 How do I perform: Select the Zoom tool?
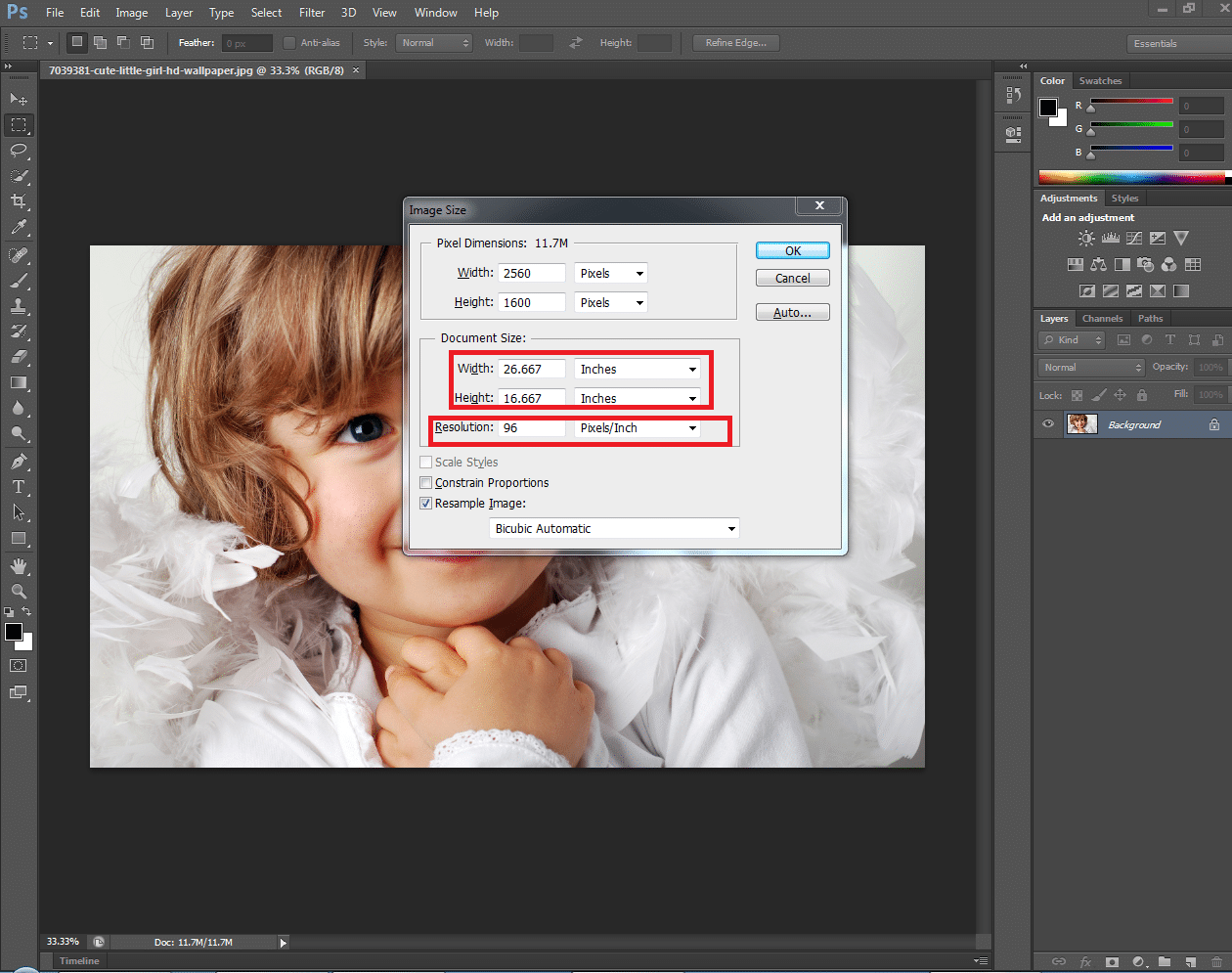[x=18, y=592]
